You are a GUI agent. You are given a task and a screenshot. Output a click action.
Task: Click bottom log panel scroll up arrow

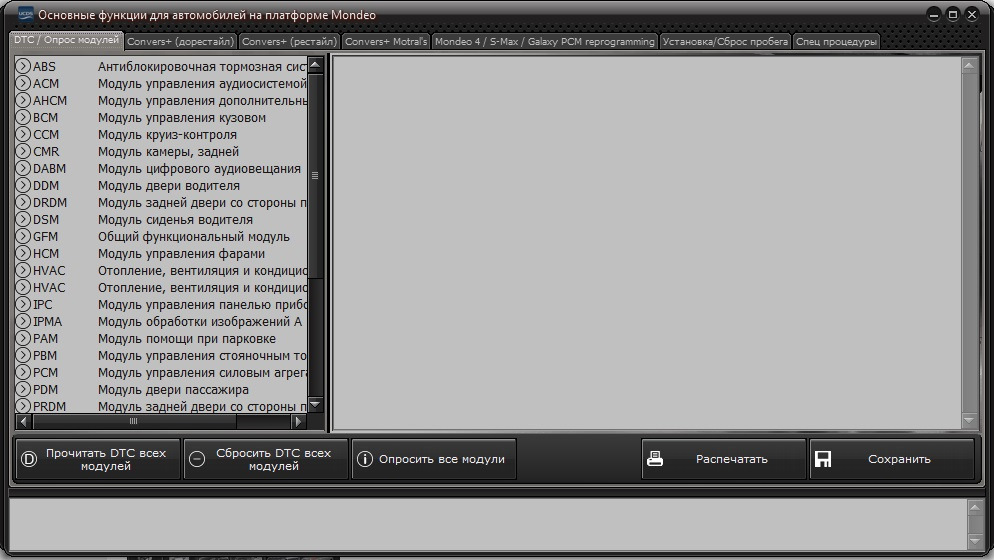[975, 507]
